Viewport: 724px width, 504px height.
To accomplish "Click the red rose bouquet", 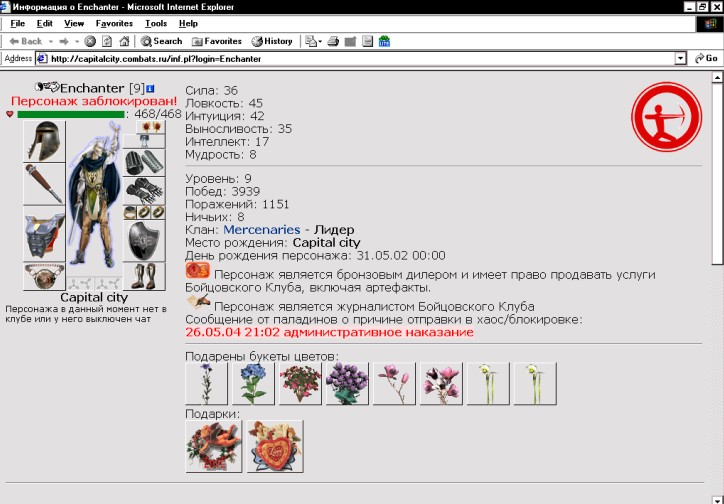I will tap(300, 384).
